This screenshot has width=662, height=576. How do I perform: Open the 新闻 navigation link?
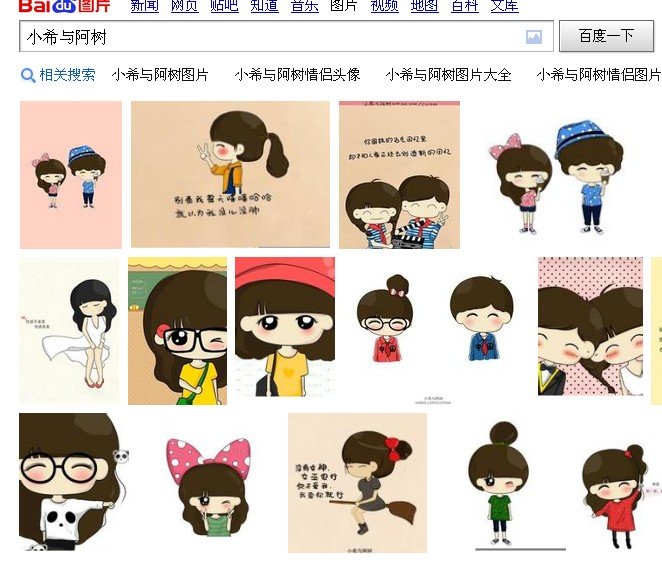click(x=144, y=5)
